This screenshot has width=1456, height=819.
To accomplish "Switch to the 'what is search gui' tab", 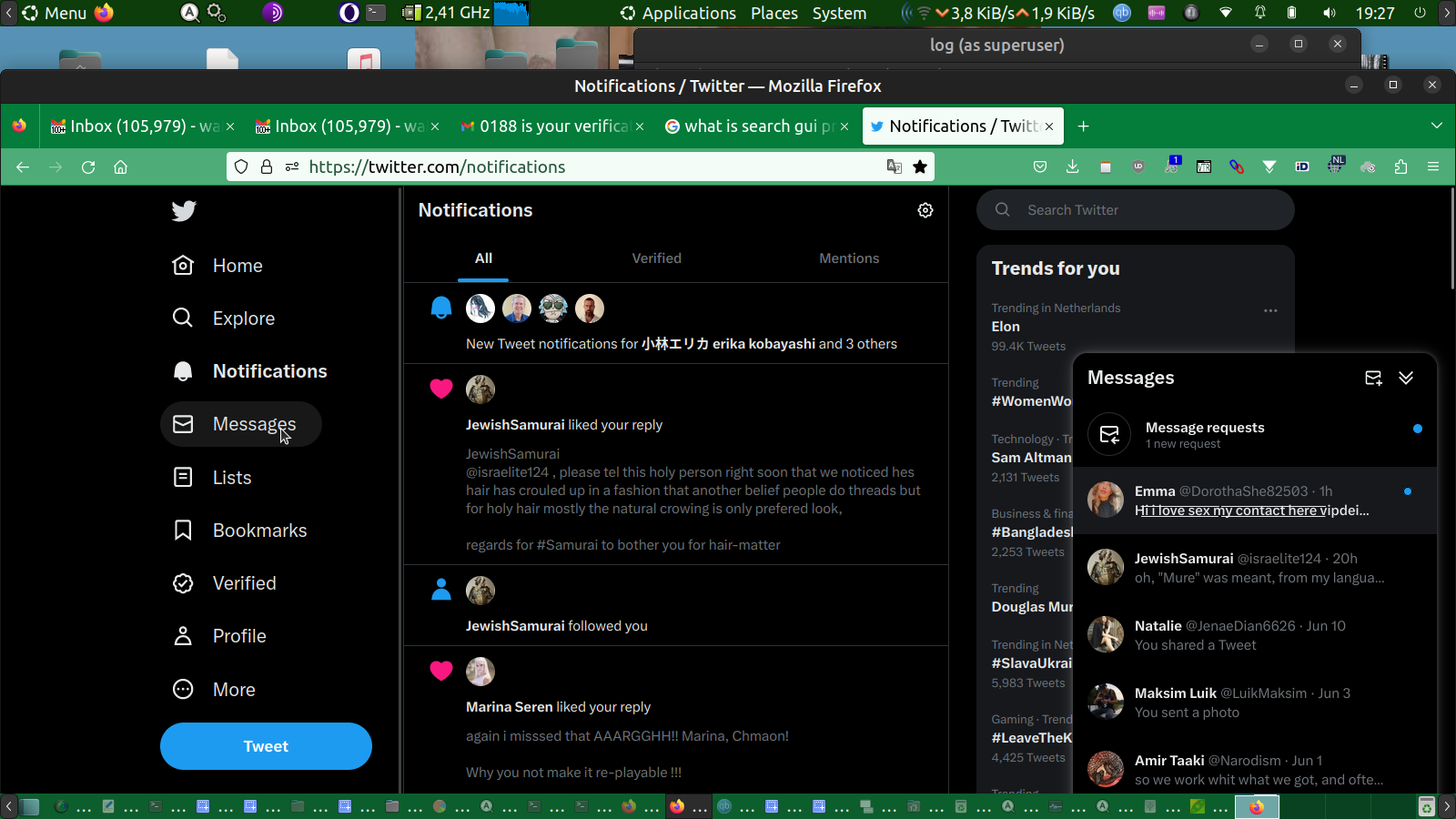I will tap(758, 126).
